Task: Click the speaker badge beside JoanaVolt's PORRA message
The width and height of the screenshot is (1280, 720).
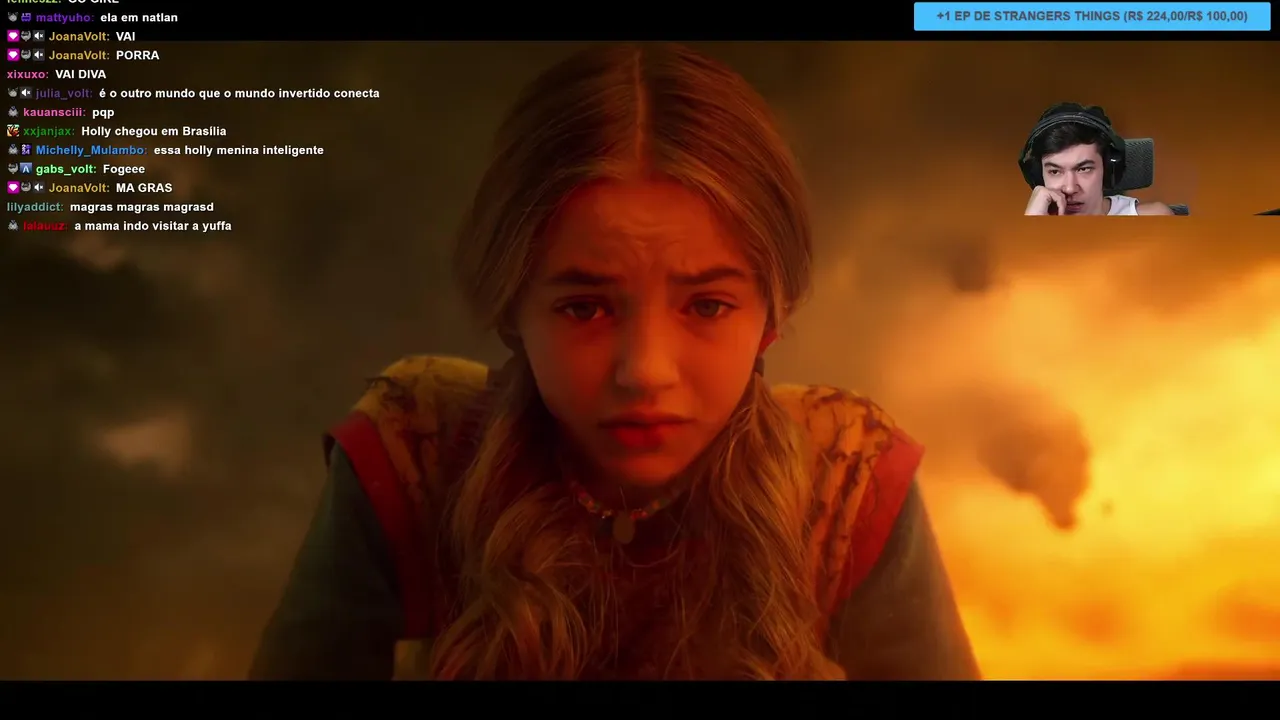Action: [x=39, y=55]
